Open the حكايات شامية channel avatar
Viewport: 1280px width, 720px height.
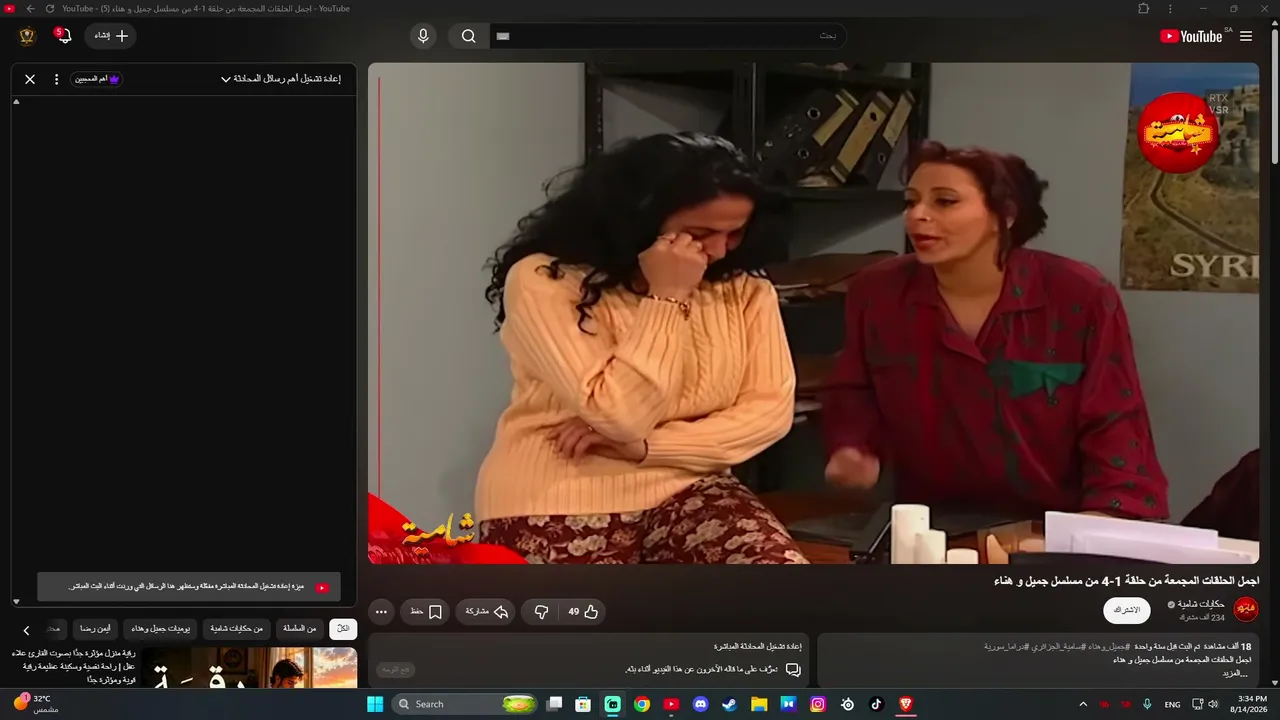tap(1246, 609)
